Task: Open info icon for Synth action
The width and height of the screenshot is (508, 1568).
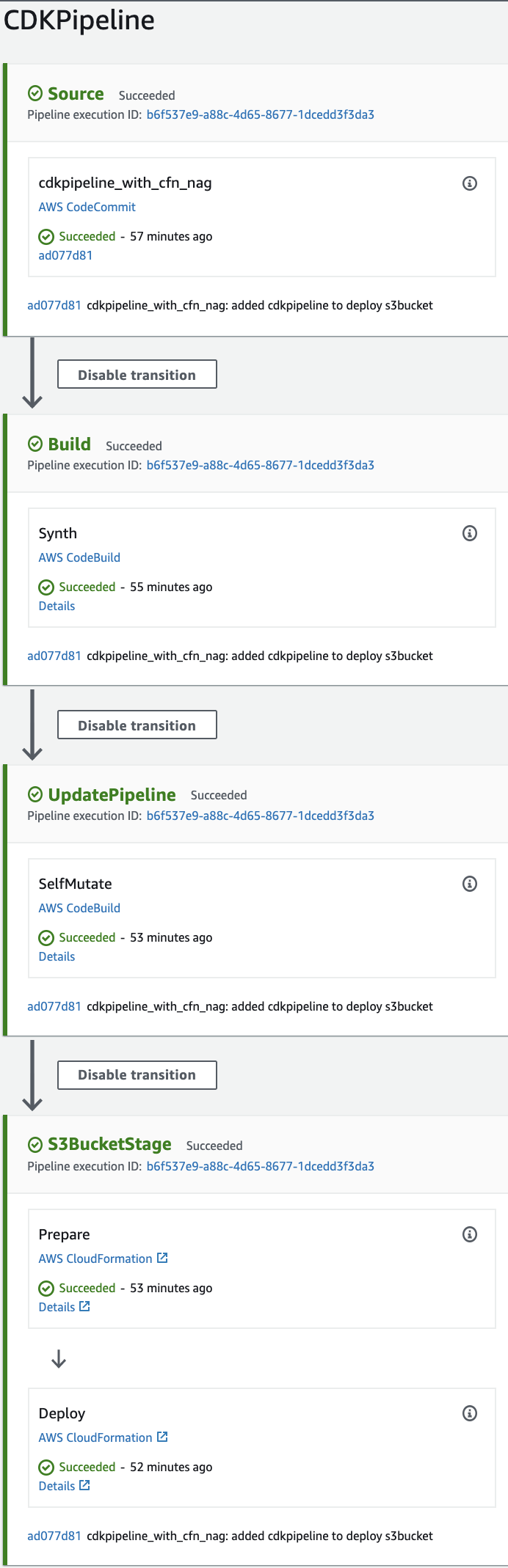Action: point(470,533)
